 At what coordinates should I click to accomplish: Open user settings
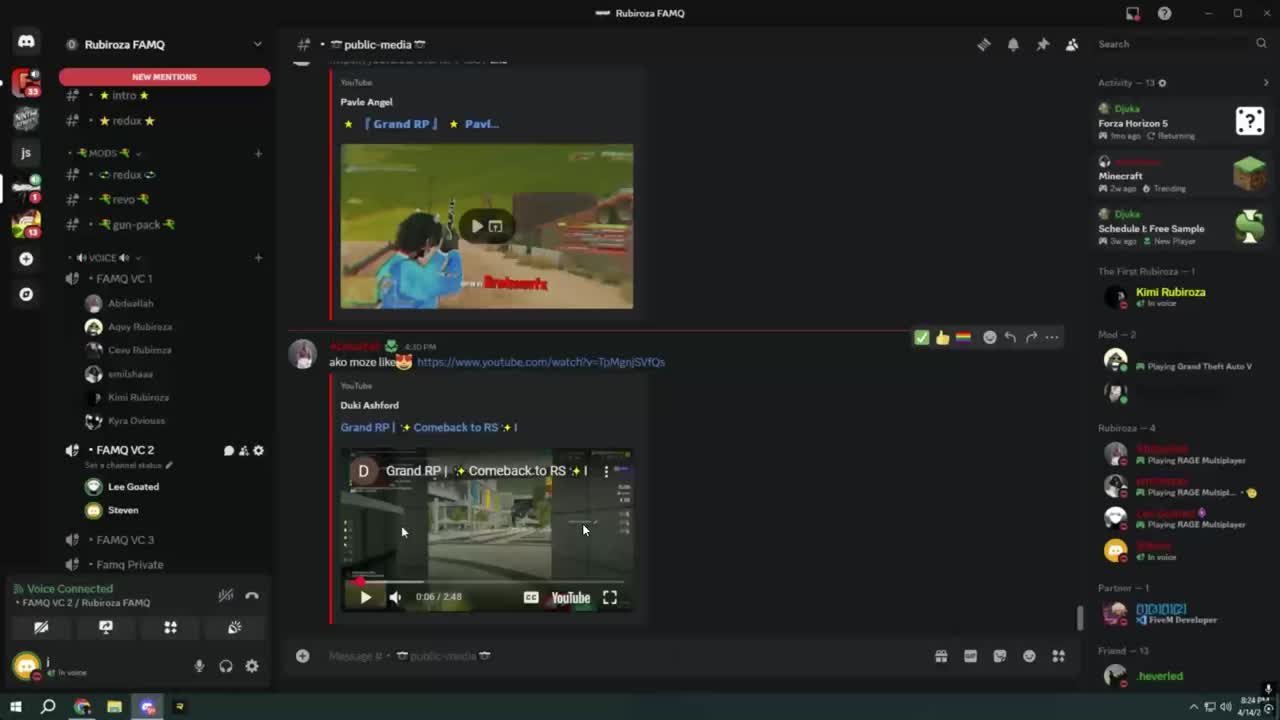pos(252,666)
